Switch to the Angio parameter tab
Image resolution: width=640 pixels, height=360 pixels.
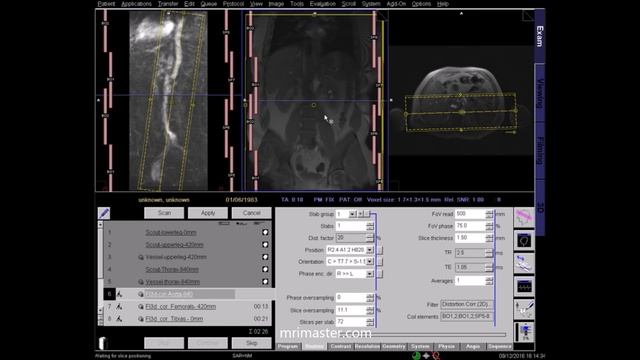(x=473, y=347)
